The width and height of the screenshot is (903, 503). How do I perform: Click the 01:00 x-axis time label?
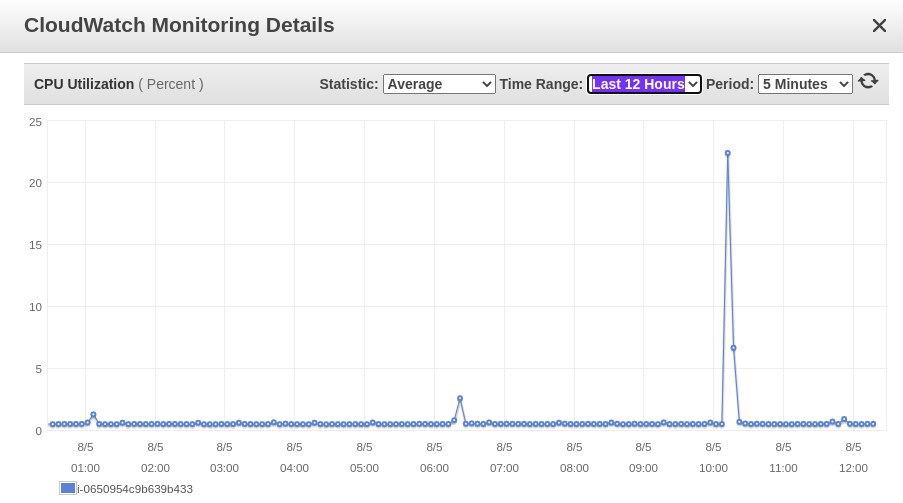pyautogui.click(x=85, y=468)
